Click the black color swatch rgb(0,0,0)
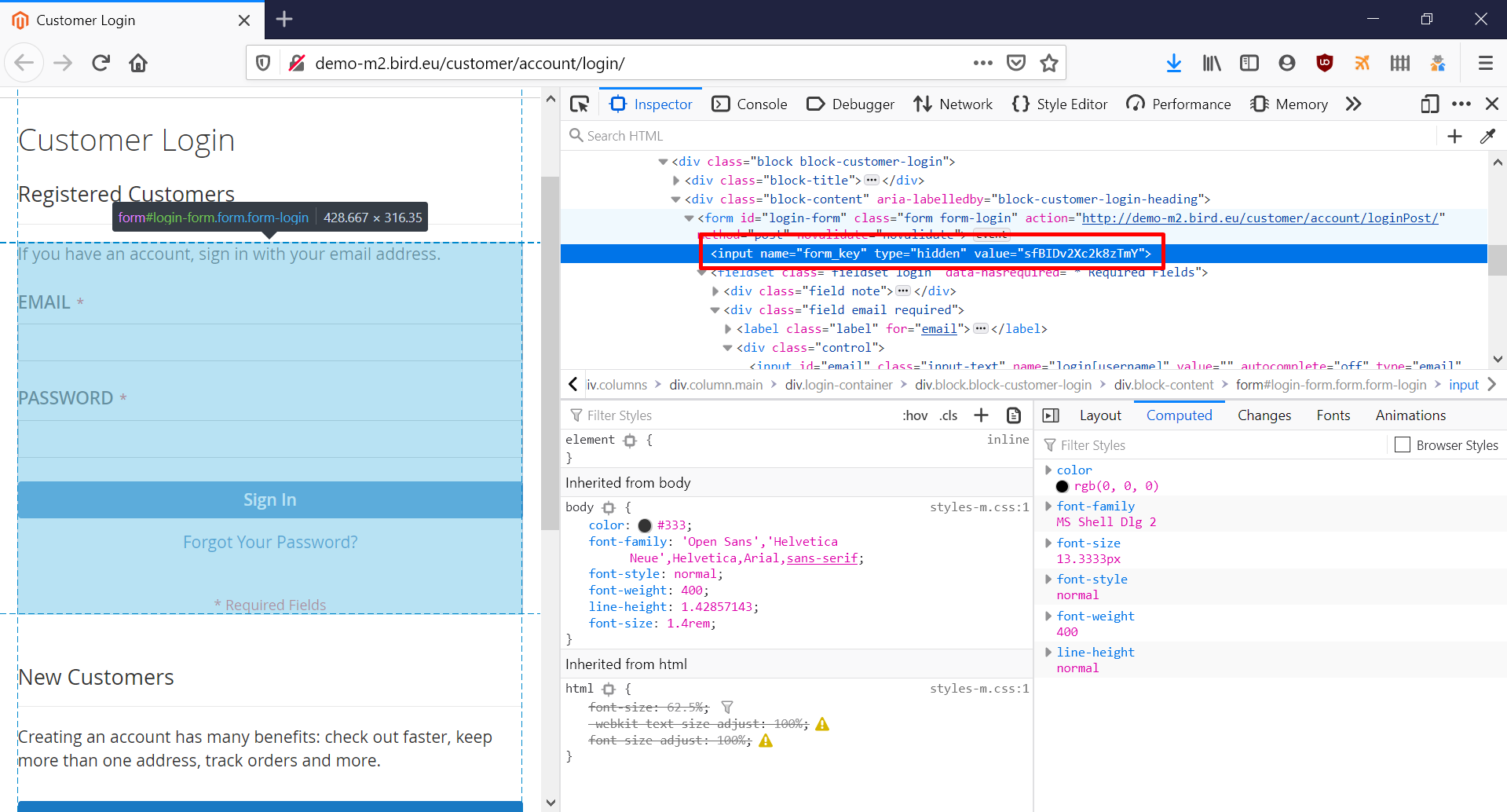Image resolution: width=1507 pixels, height=812 pixels. click(1063, 486)
